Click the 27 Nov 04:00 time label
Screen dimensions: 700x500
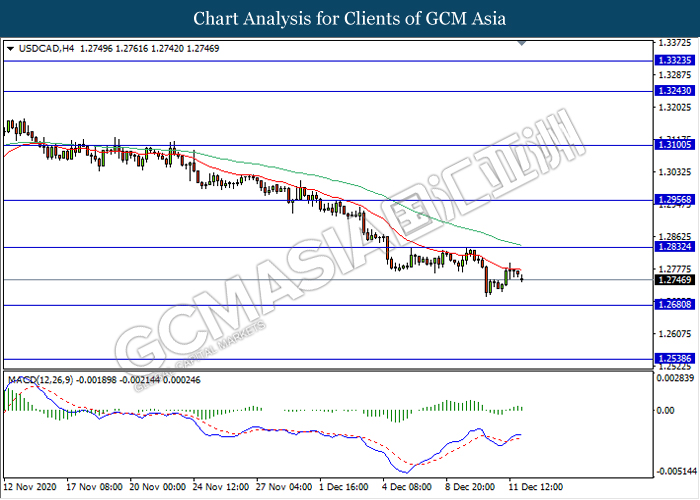(x=284, y=487)
